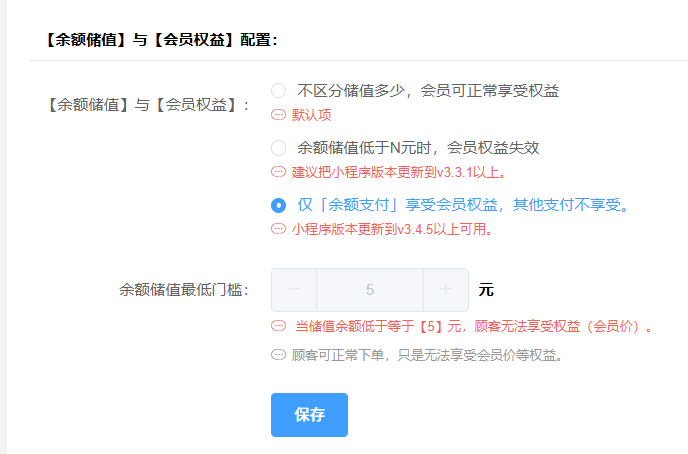Save settings with the 保存 button
The image size is (688, 454).
coord(309,415)
